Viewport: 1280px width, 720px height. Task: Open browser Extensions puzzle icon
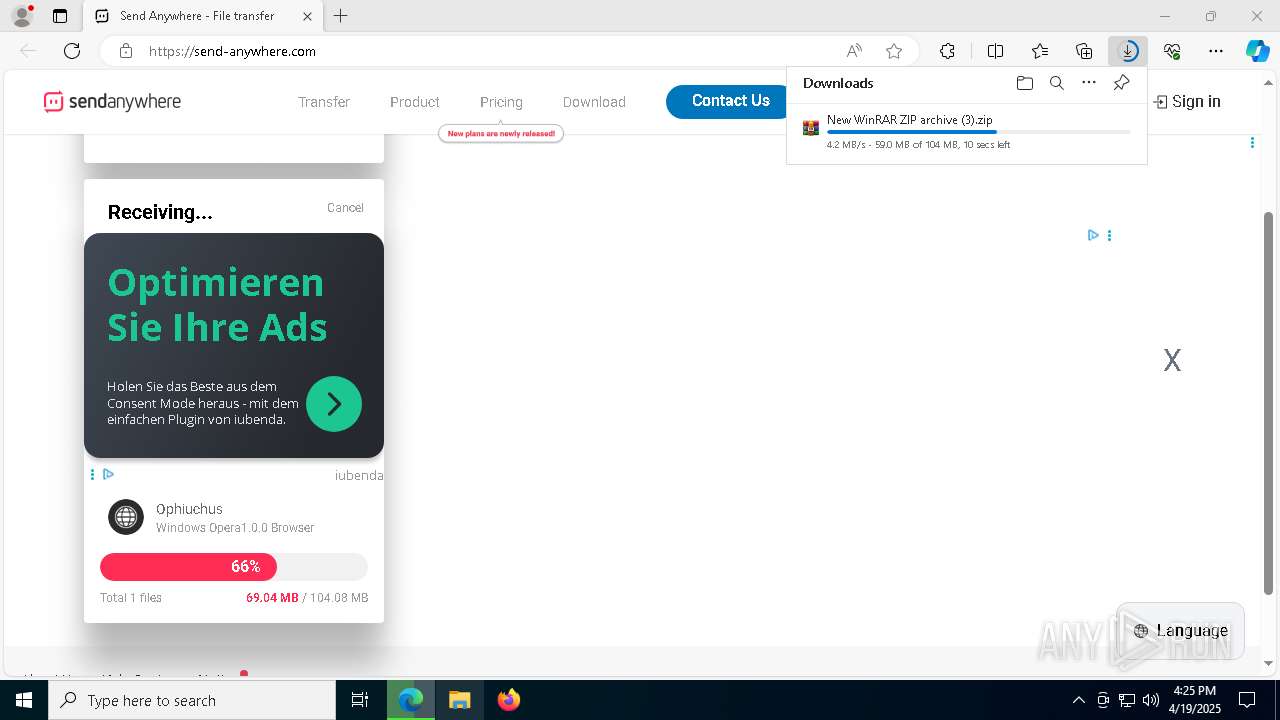[947, 51]
